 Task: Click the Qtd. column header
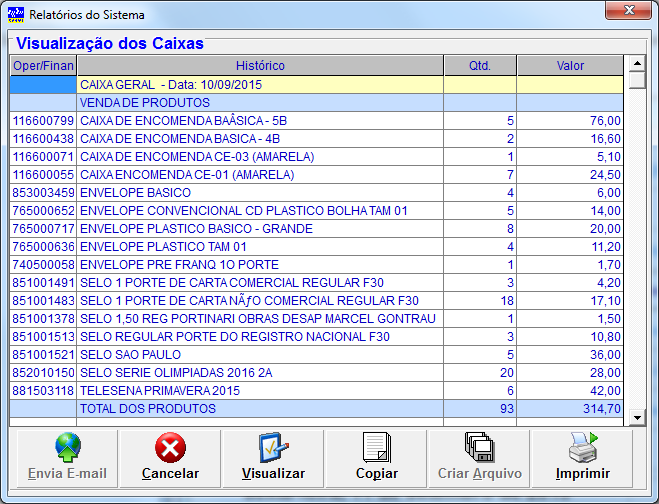point(480,66)
